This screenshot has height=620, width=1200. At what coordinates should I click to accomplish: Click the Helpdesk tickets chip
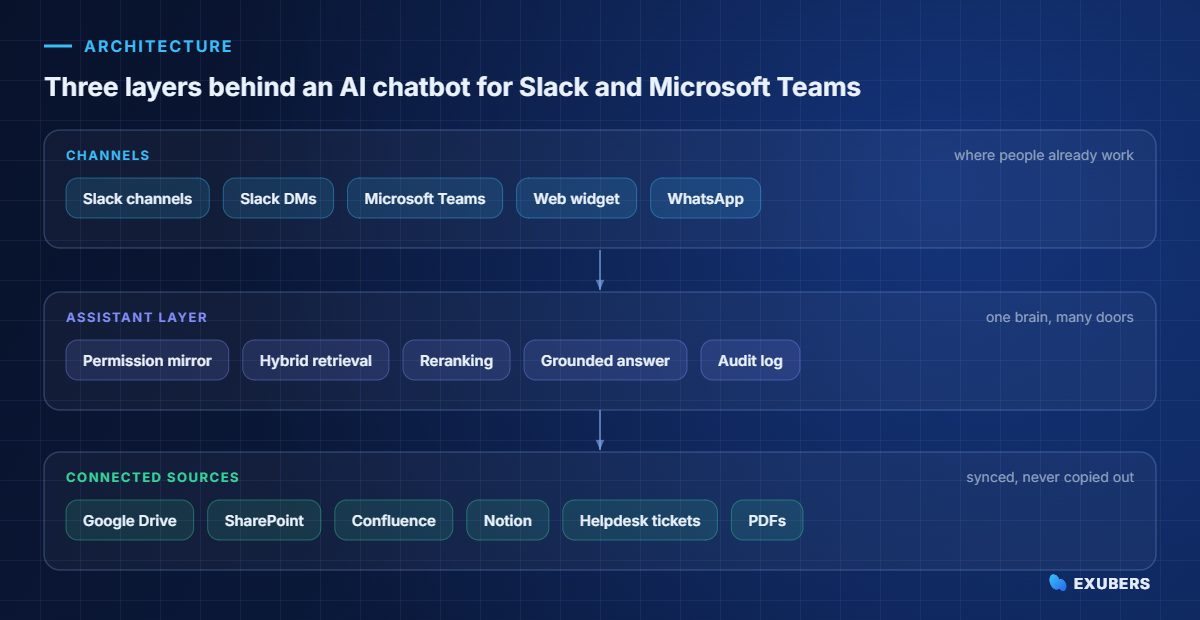click(640, 520)
